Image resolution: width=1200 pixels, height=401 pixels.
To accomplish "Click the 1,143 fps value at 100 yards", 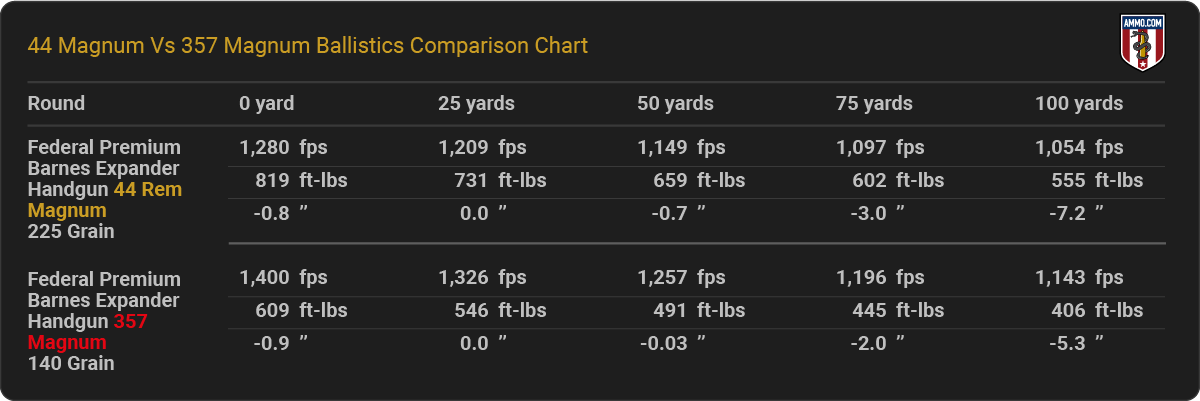I will tap(1079, 278).
